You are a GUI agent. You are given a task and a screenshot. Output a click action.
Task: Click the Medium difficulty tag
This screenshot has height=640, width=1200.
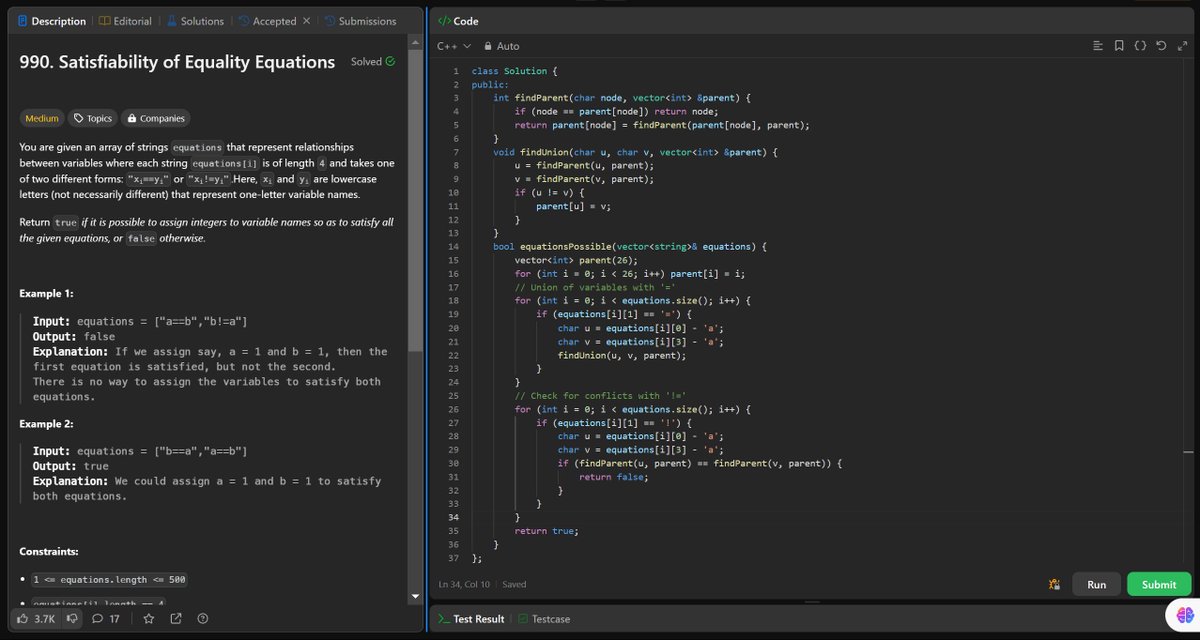(x=42, y=118)
